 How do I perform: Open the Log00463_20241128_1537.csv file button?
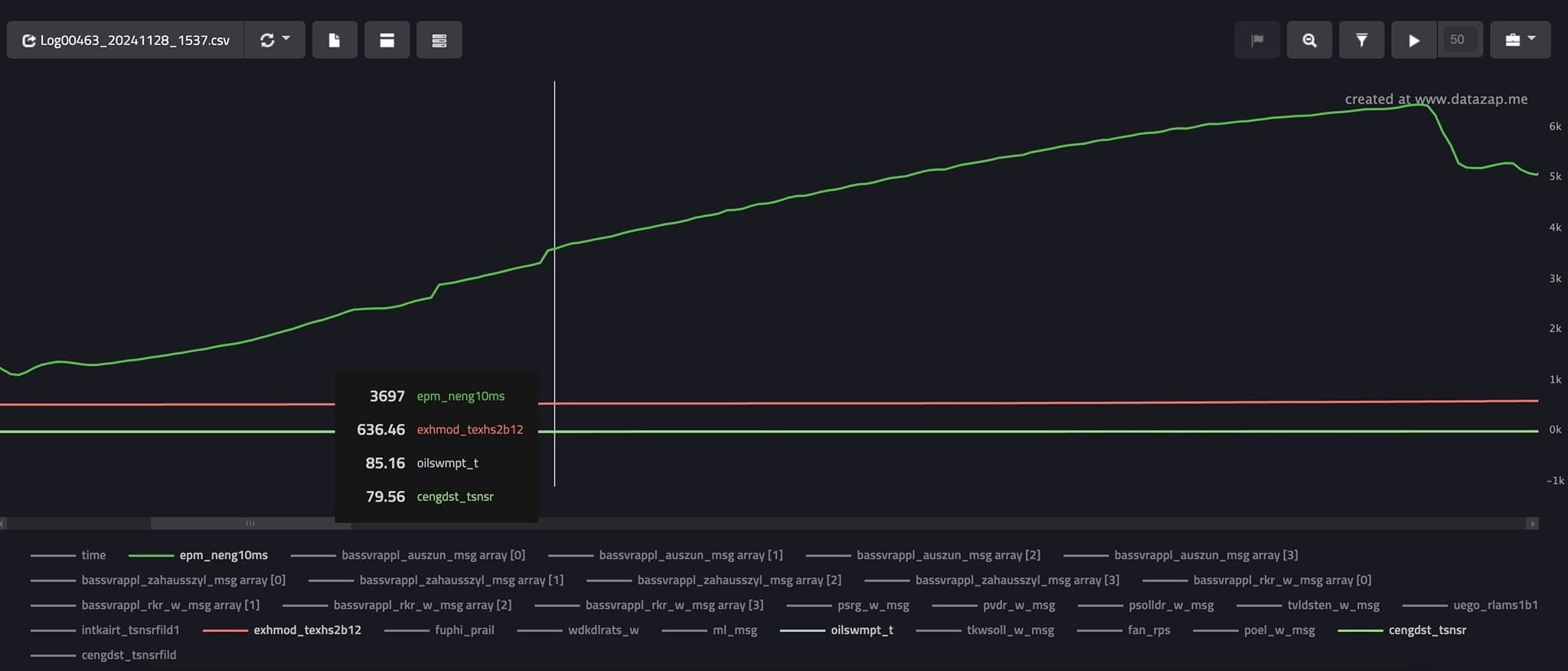tap(126, 40)
